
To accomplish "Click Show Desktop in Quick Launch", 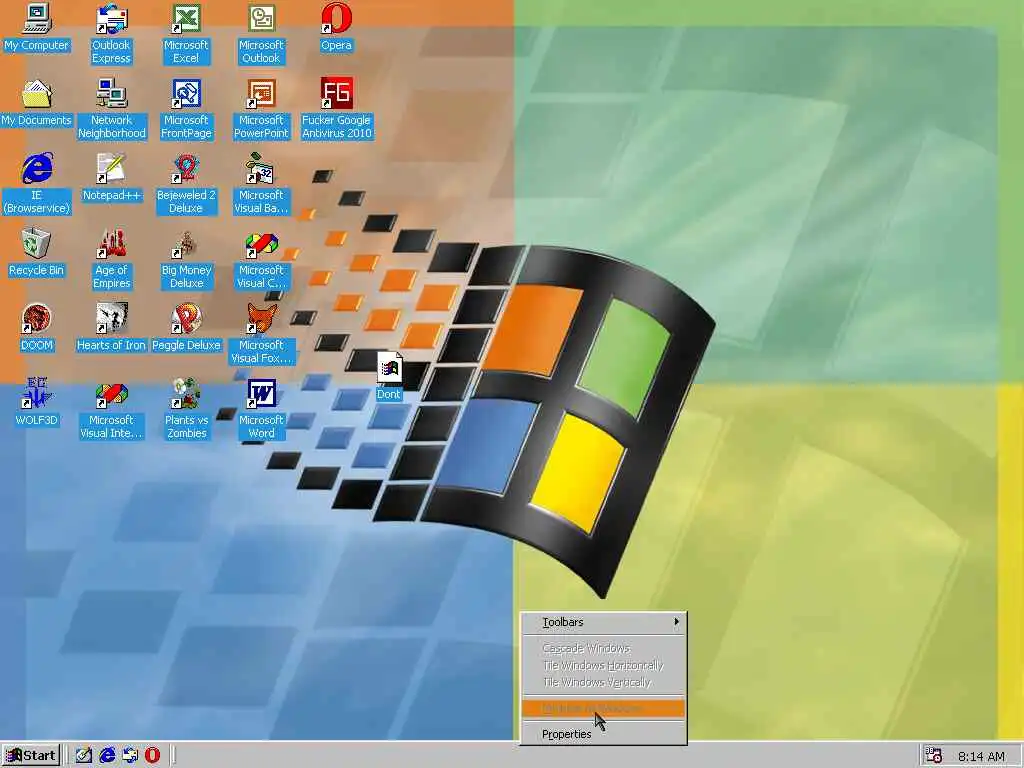I will click(84, 756).
